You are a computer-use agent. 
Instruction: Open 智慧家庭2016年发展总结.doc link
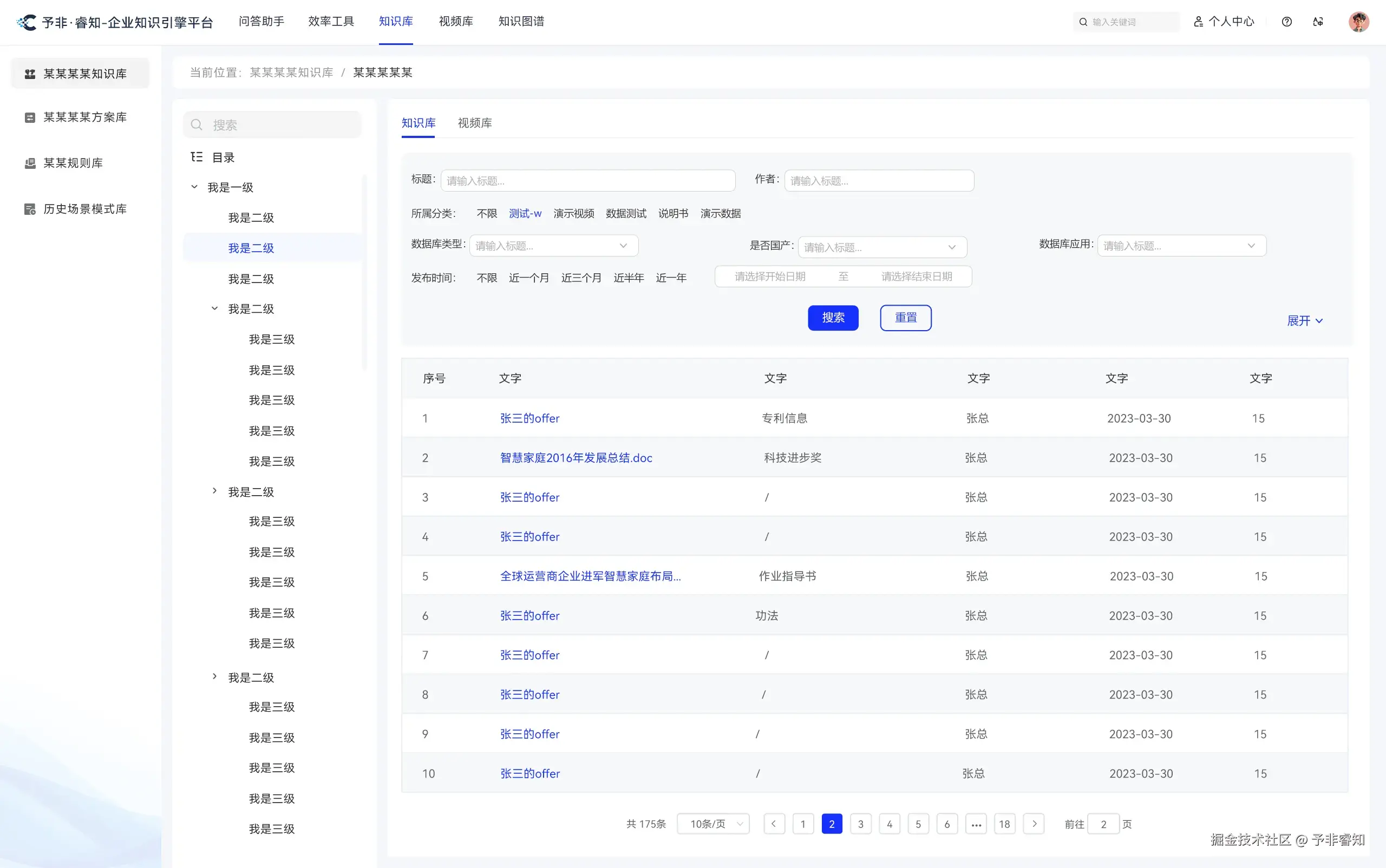click(x=576, y=457)
